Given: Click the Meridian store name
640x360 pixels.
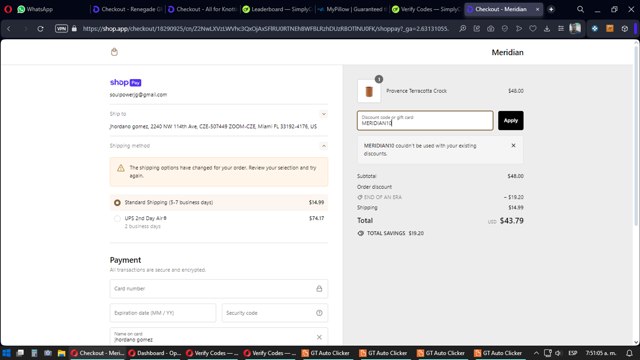Looking at the screenshot, I should 507,52.
